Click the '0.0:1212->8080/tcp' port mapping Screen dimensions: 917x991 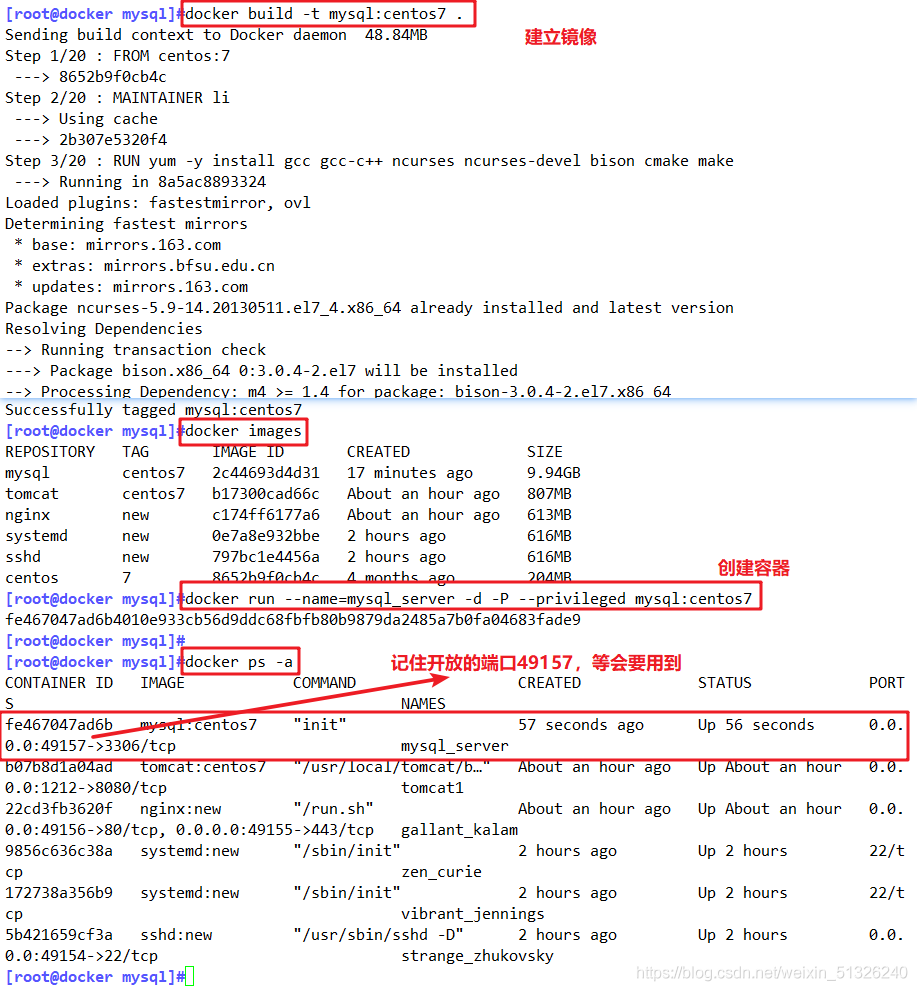pos(86,787)
